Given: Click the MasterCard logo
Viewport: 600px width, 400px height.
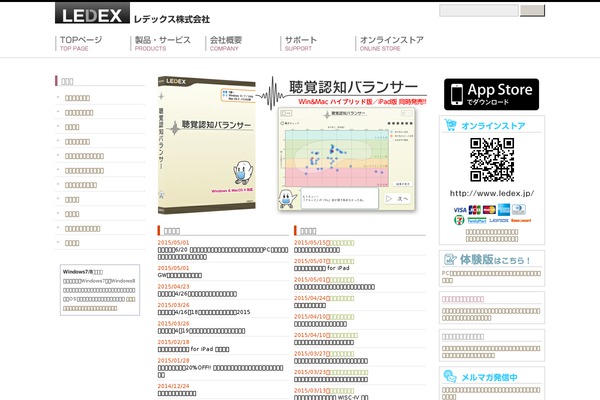Looking at the screenshot, I should click(489, 210).
